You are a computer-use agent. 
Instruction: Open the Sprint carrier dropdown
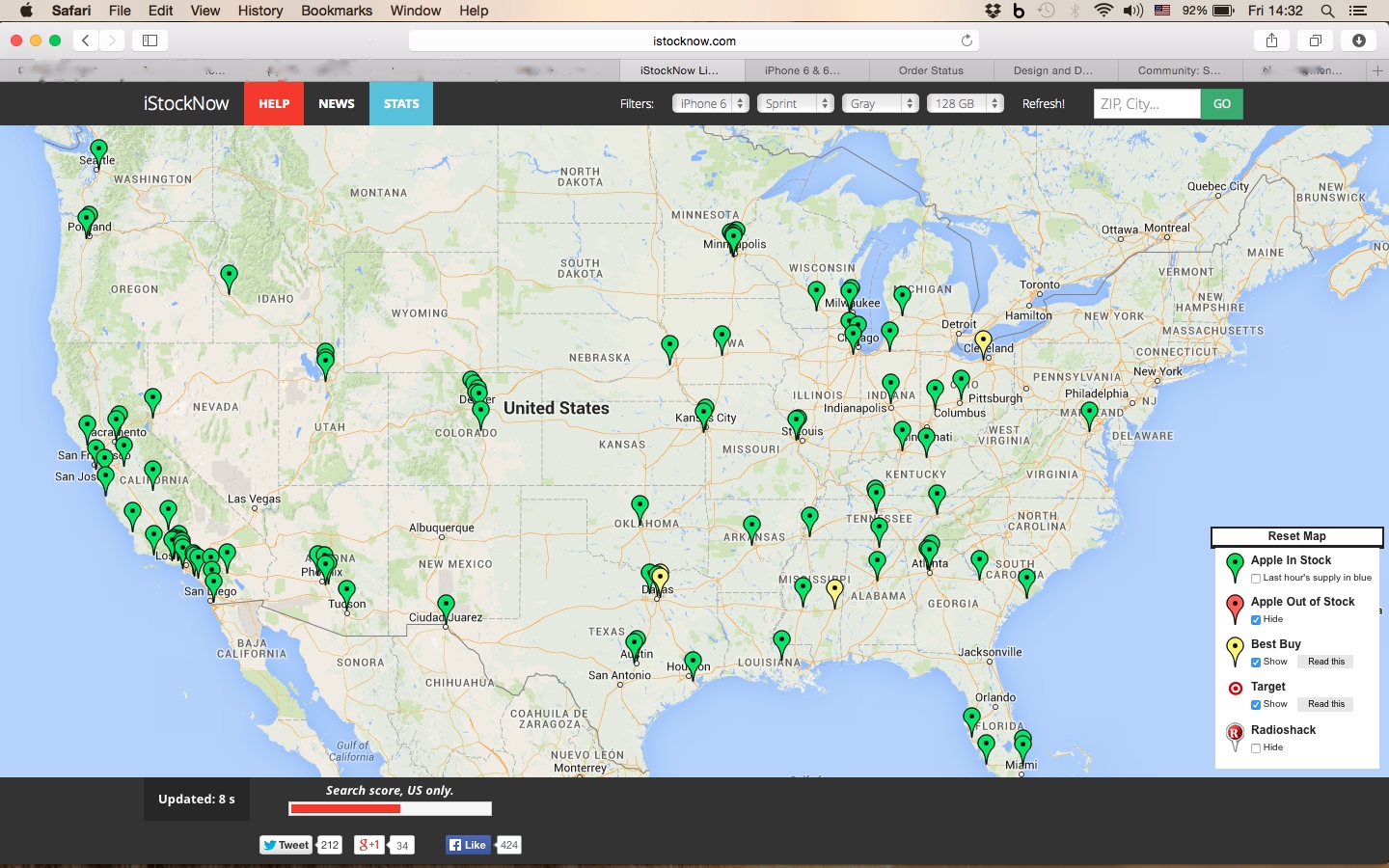pos(796,103)
